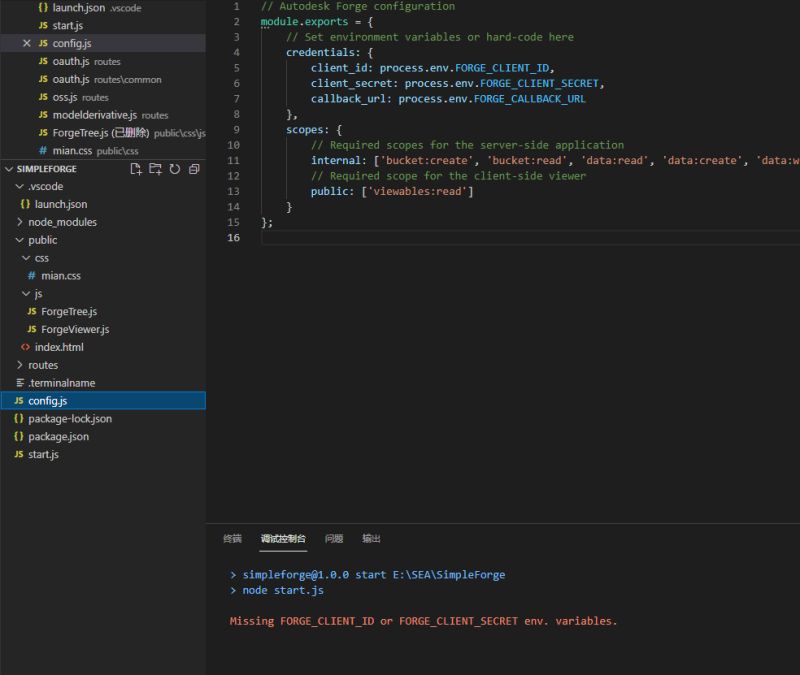Click FORGE_CALLBACK_URL in line 7

(x=530, y=99)
